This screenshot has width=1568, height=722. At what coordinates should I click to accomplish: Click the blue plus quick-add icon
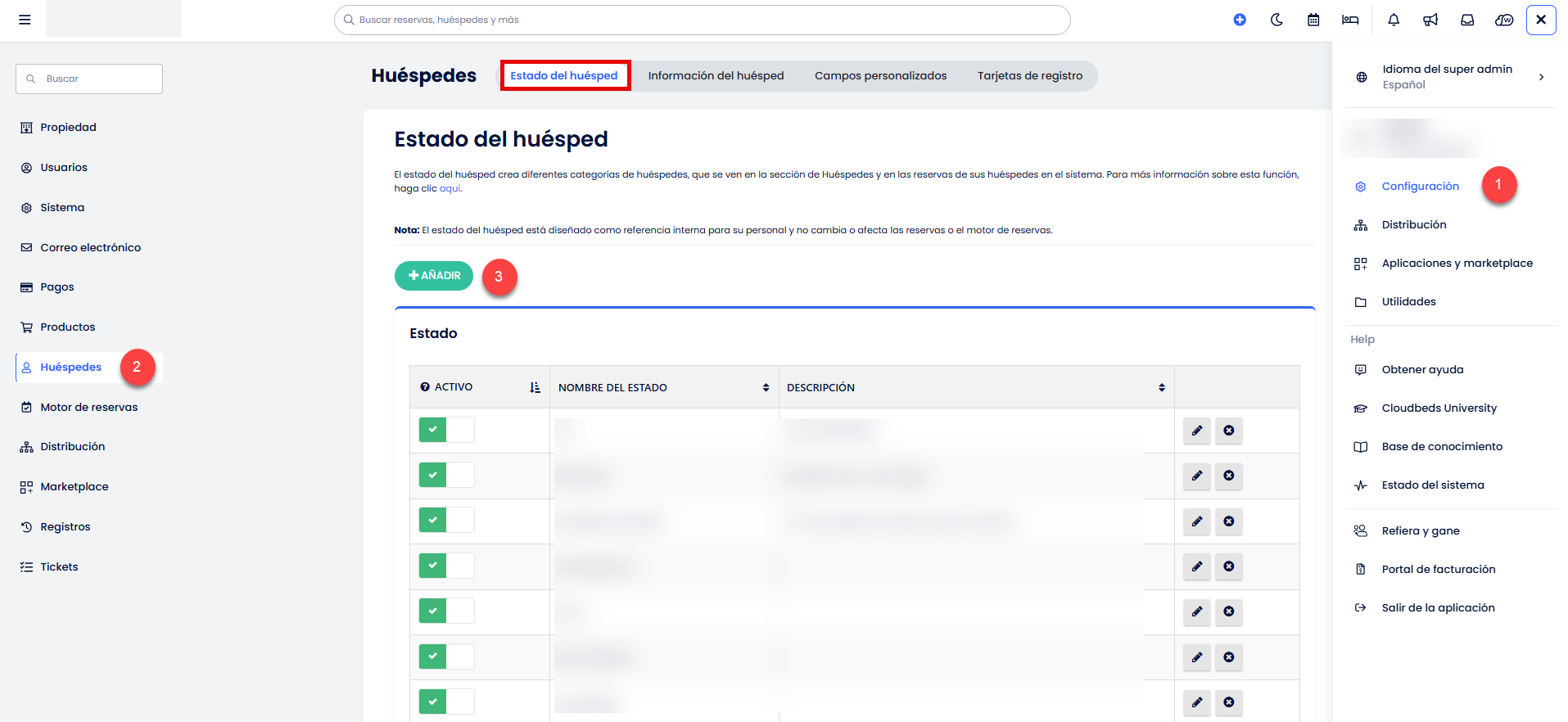[1240, 20]
